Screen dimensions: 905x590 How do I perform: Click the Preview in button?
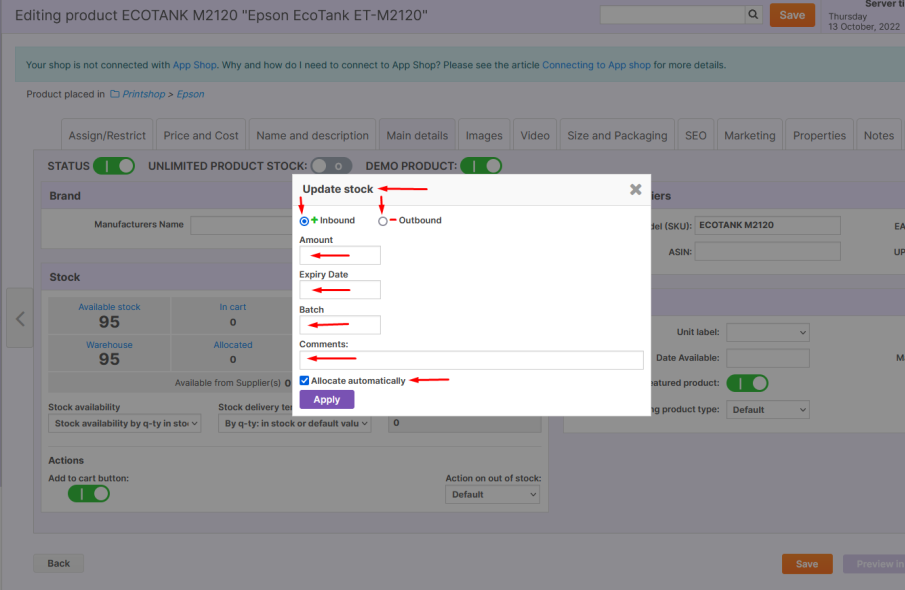874,564
